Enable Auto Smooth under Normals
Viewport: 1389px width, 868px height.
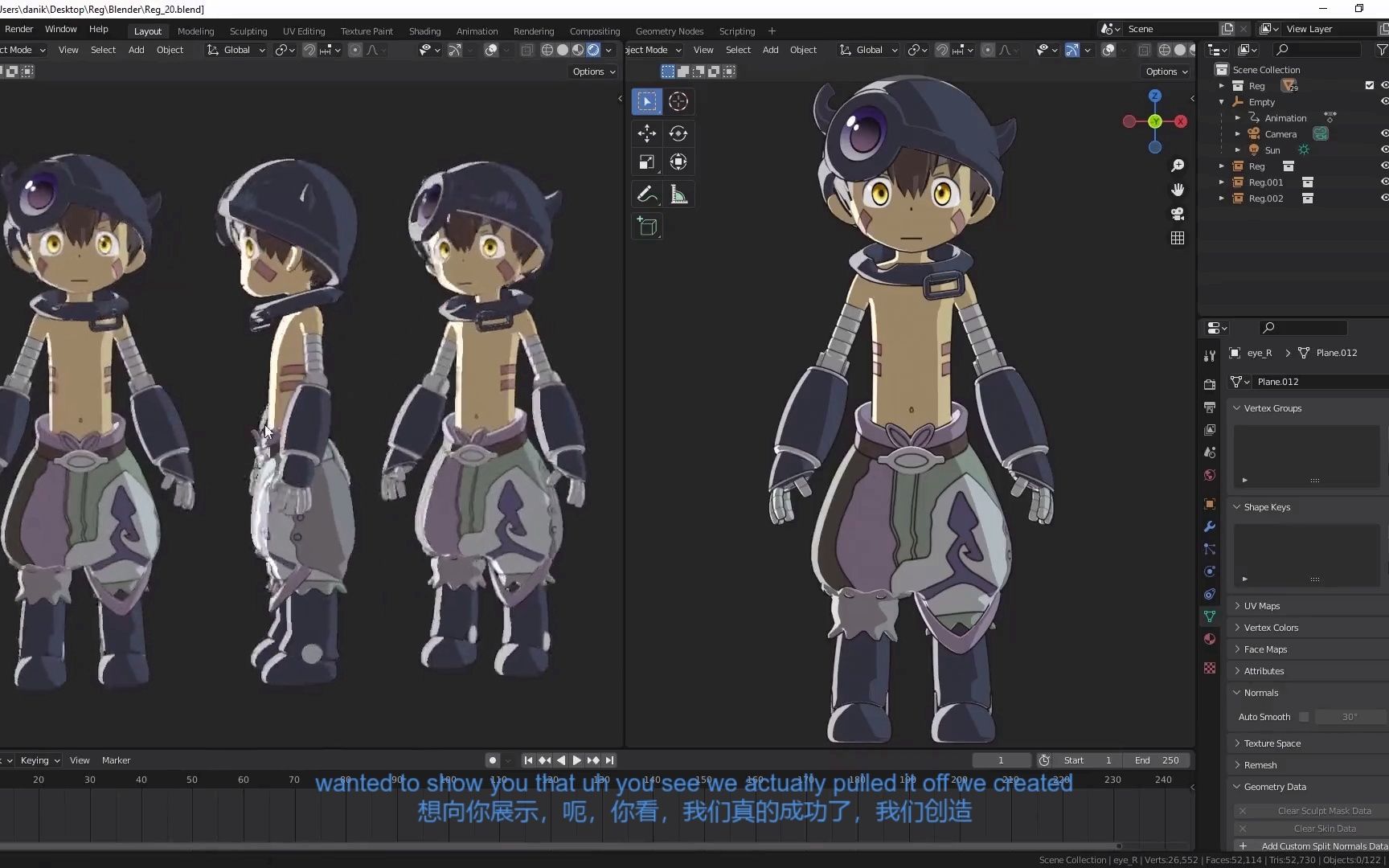(x=1303, y=716)
